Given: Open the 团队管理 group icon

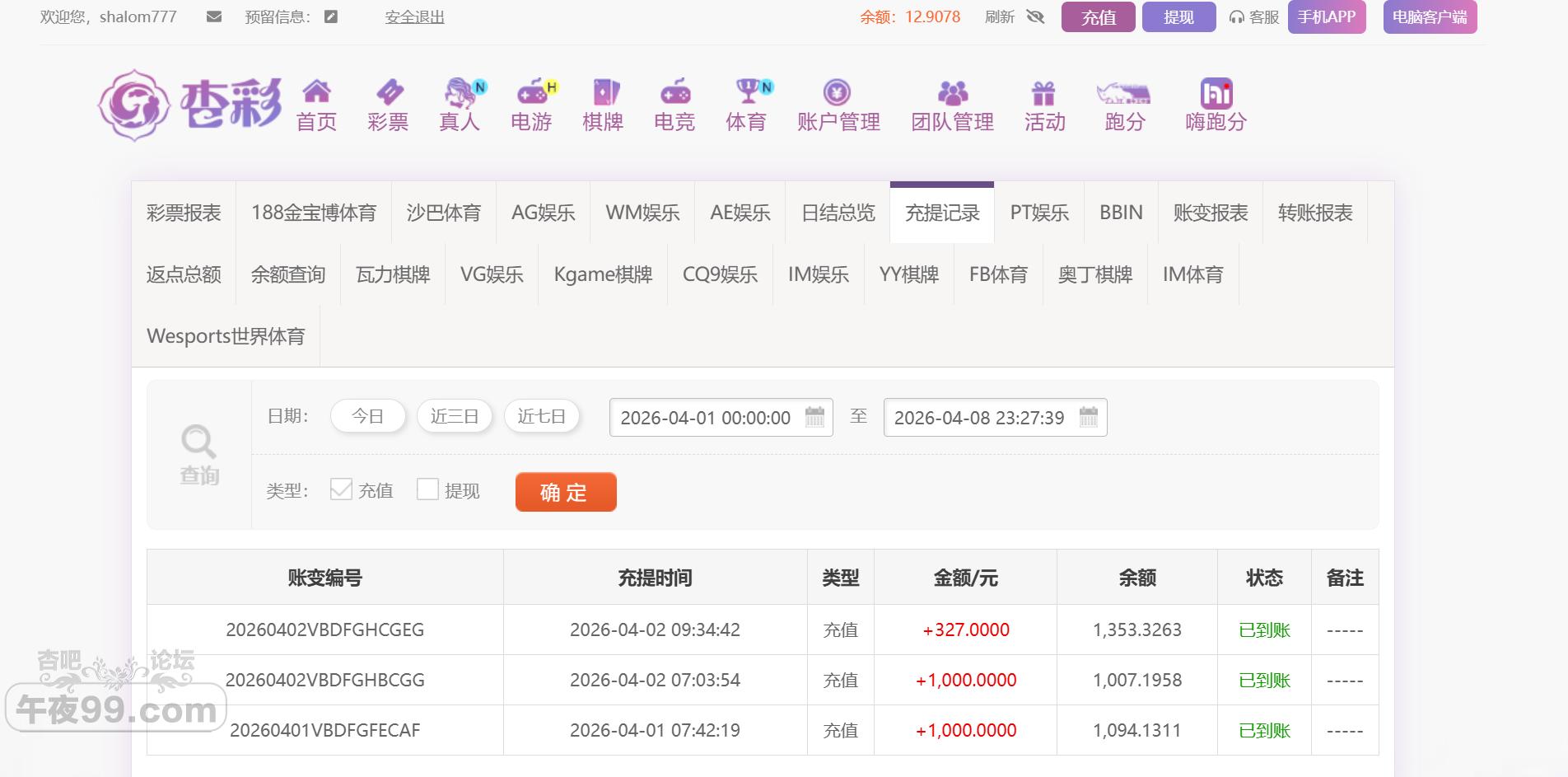Looking at the screenshot, I should pyautogui.click(x=952, y=91).
